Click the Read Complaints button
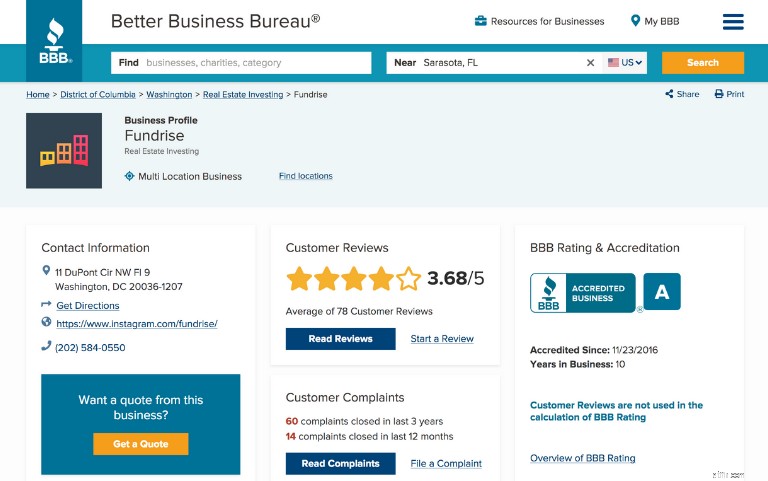The height and width of the screenshot is (481, 768). (x=340, y=463)
